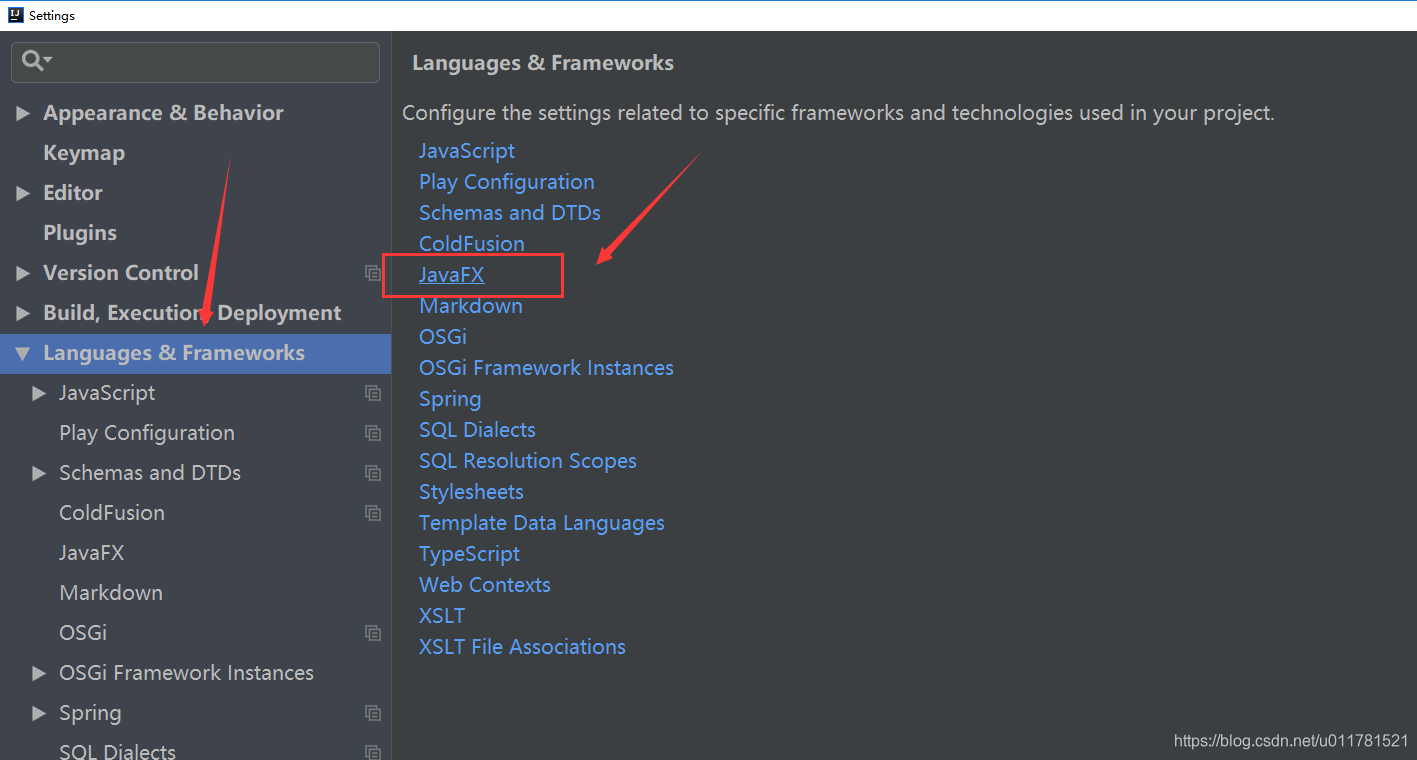
Task: Open the ColdFusion link in main panel
Action: tap(472, 244)
